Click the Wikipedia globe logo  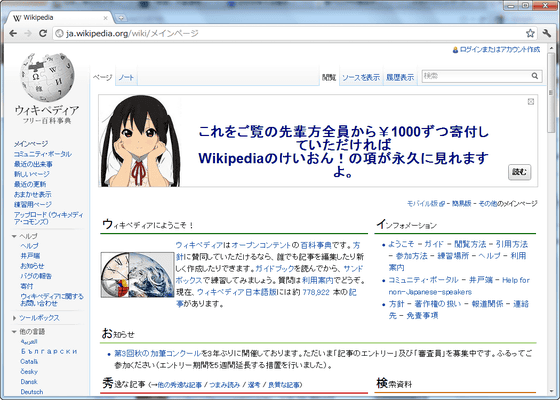[47, 78]
